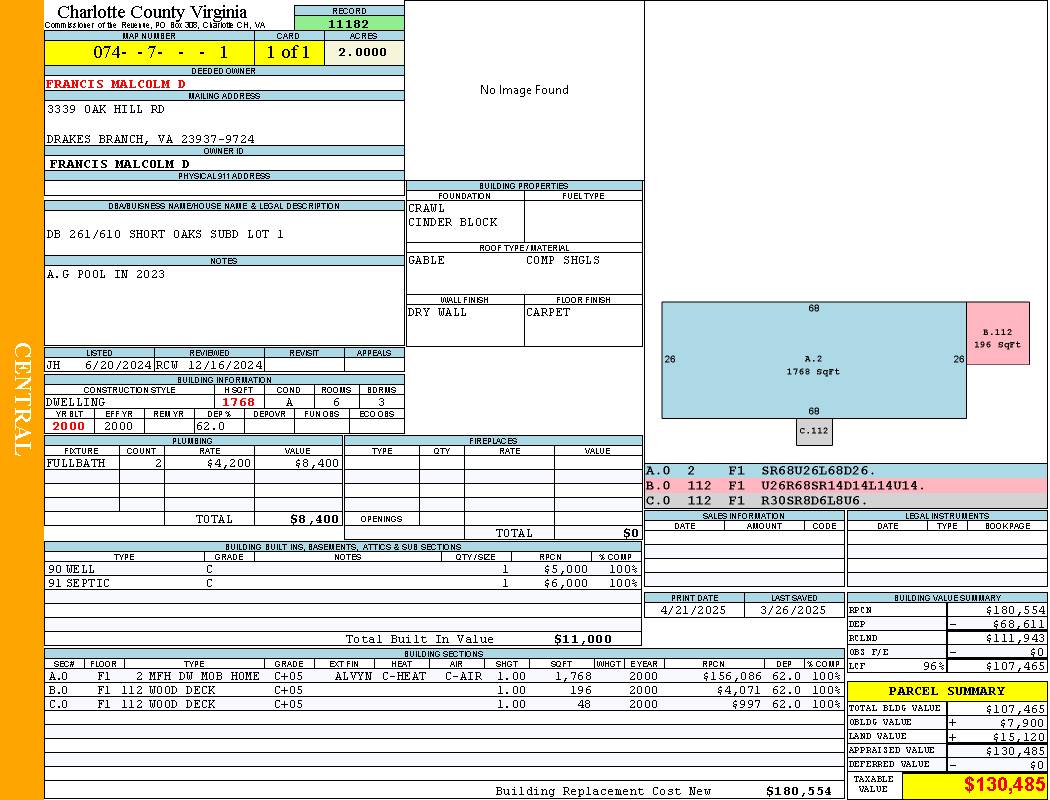Click the yellow PARCEL SUMMARY header
The image size is (1050, 800).
[946, 691]
